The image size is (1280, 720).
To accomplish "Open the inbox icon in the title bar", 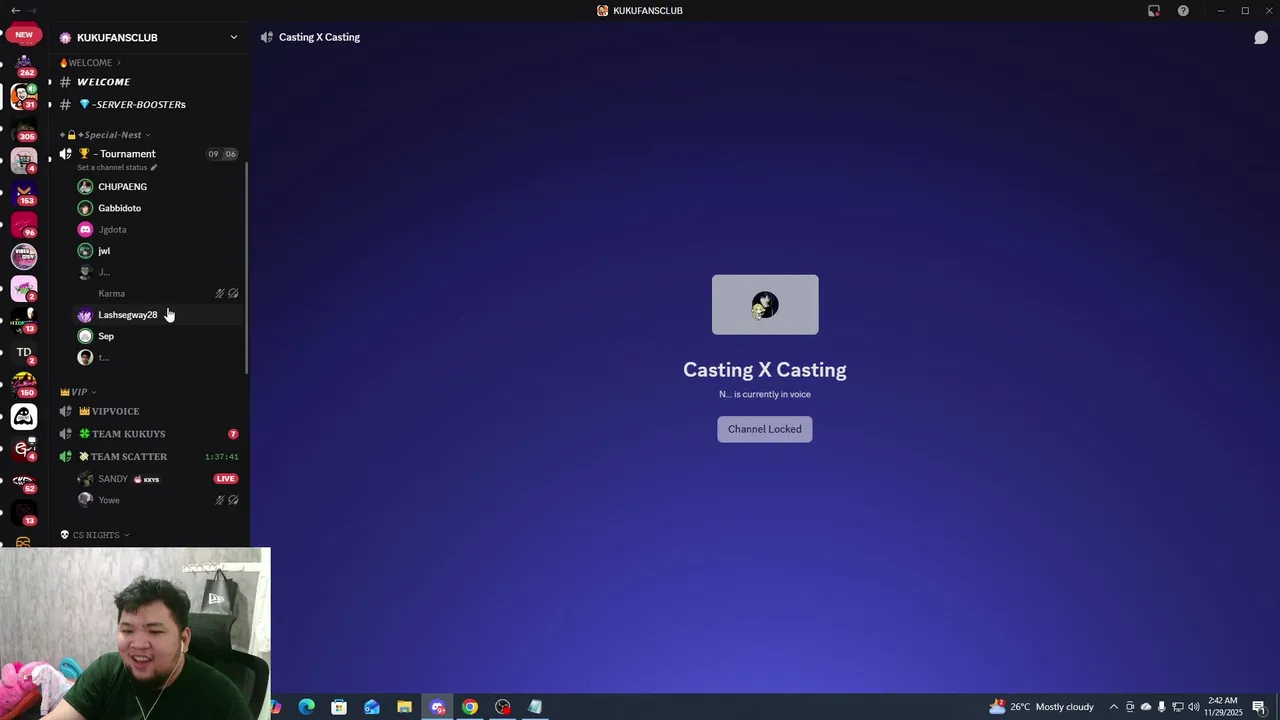I will tap(1154, 10).
